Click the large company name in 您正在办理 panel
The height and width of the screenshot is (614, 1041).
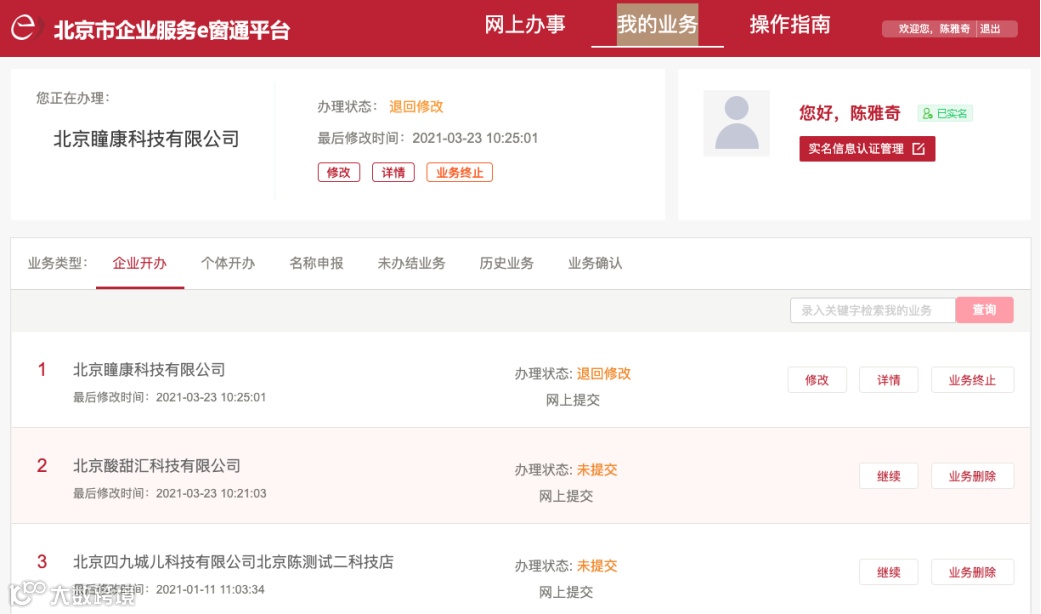point(146,139)
